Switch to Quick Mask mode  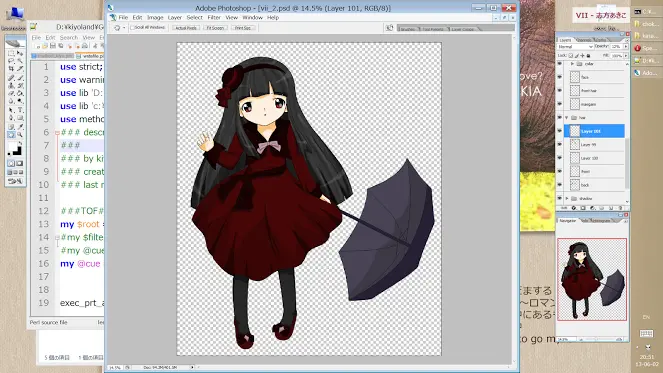(20, 163)
